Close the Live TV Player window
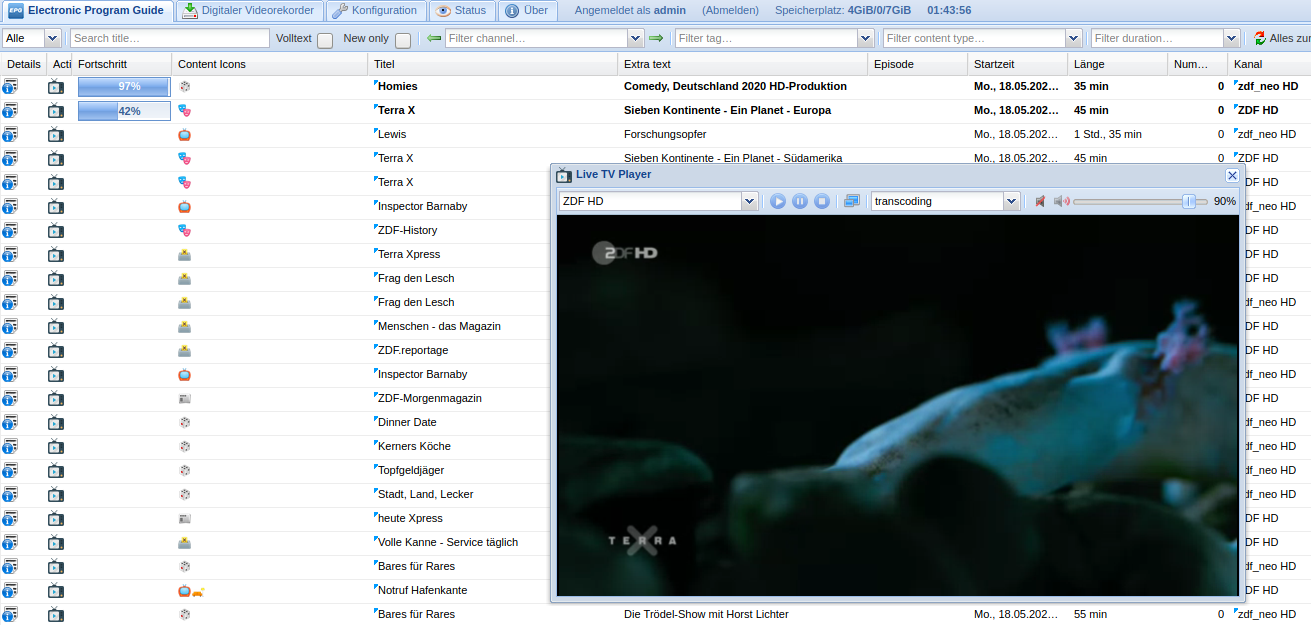The image size is (1311, 625). pyautogui.click(x=1232, y=175)
